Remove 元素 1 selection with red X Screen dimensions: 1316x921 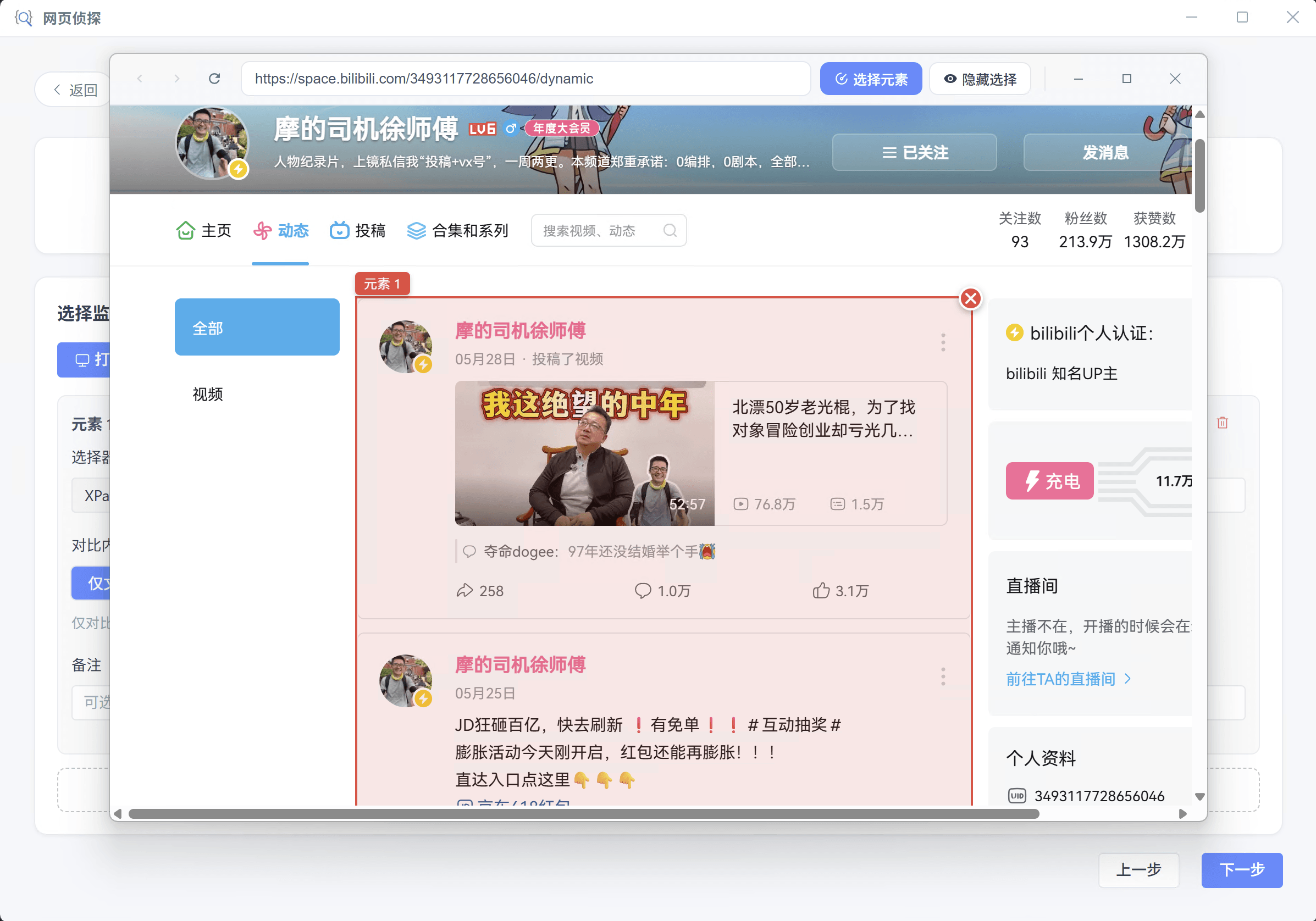pos(970,298)
